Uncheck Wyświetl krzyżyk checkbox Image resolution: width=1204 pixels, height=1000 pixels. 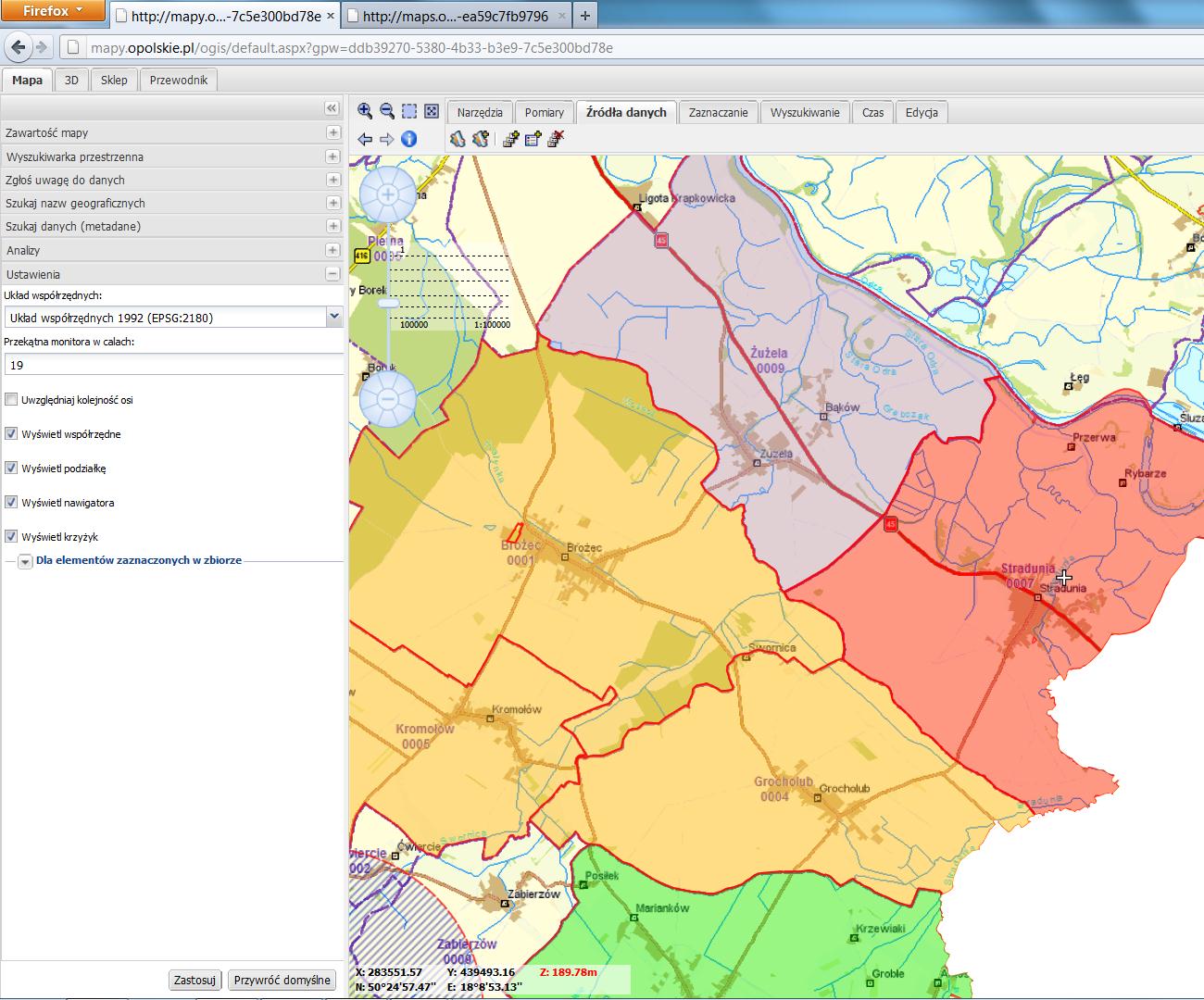(11, 537)
